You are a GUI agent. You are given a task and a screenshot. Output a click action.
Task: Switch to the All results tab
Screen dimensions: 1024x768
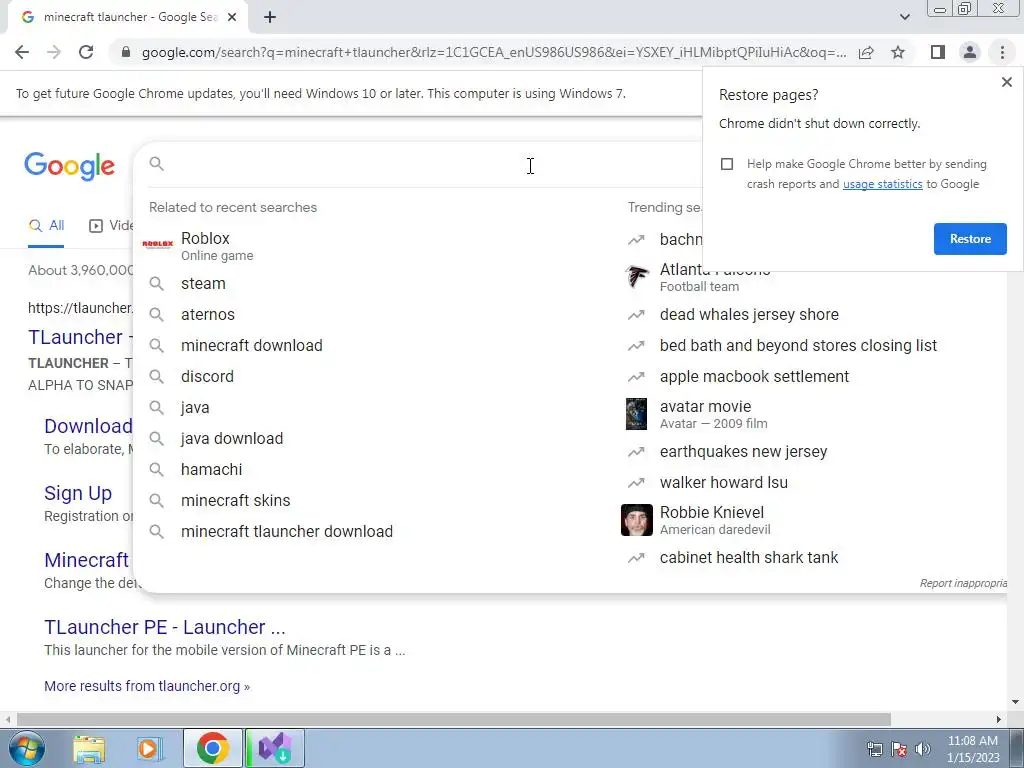point(46,226)
